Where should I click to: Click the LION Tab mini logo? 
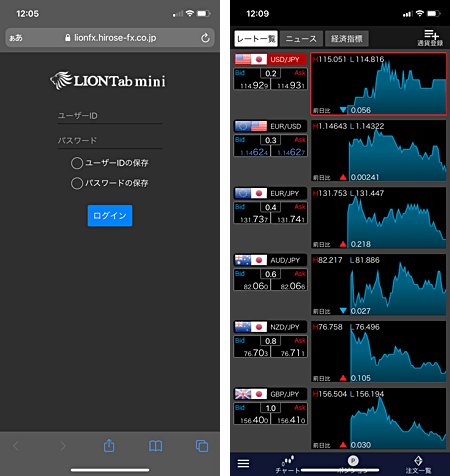[x=108, y=81]
